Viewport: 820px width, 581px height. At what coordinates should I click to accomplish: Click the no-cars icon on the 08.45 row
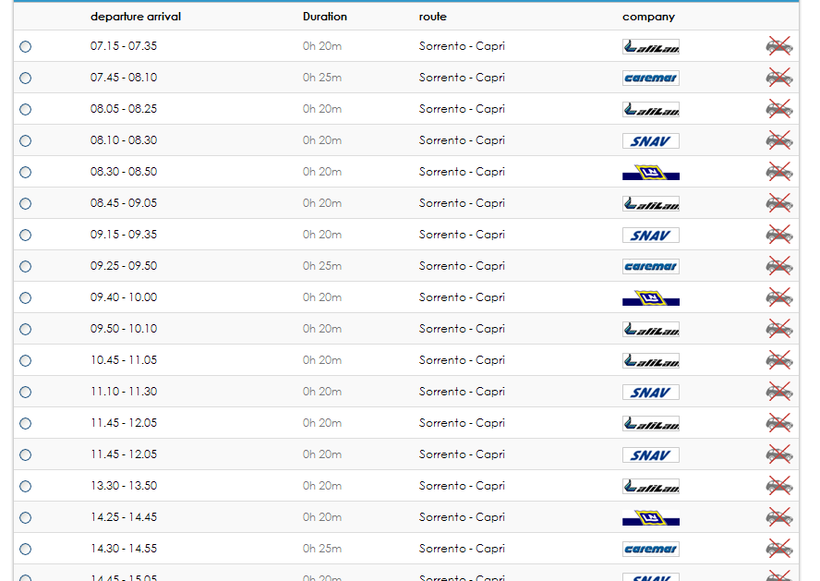point(779,203)
